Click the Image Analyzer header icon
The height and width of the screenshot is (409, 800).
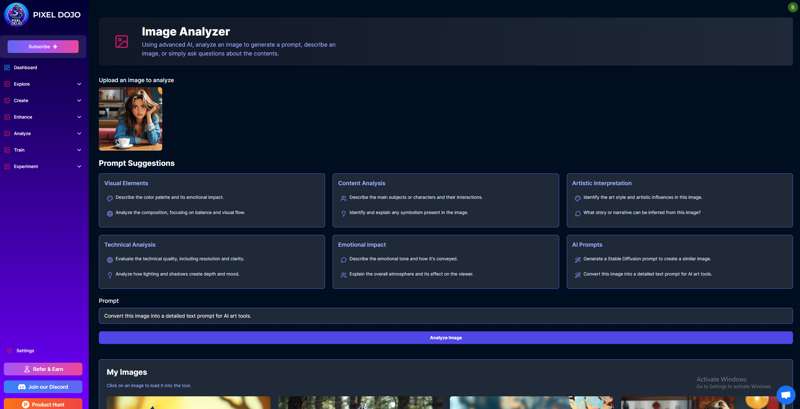point(121,42)
